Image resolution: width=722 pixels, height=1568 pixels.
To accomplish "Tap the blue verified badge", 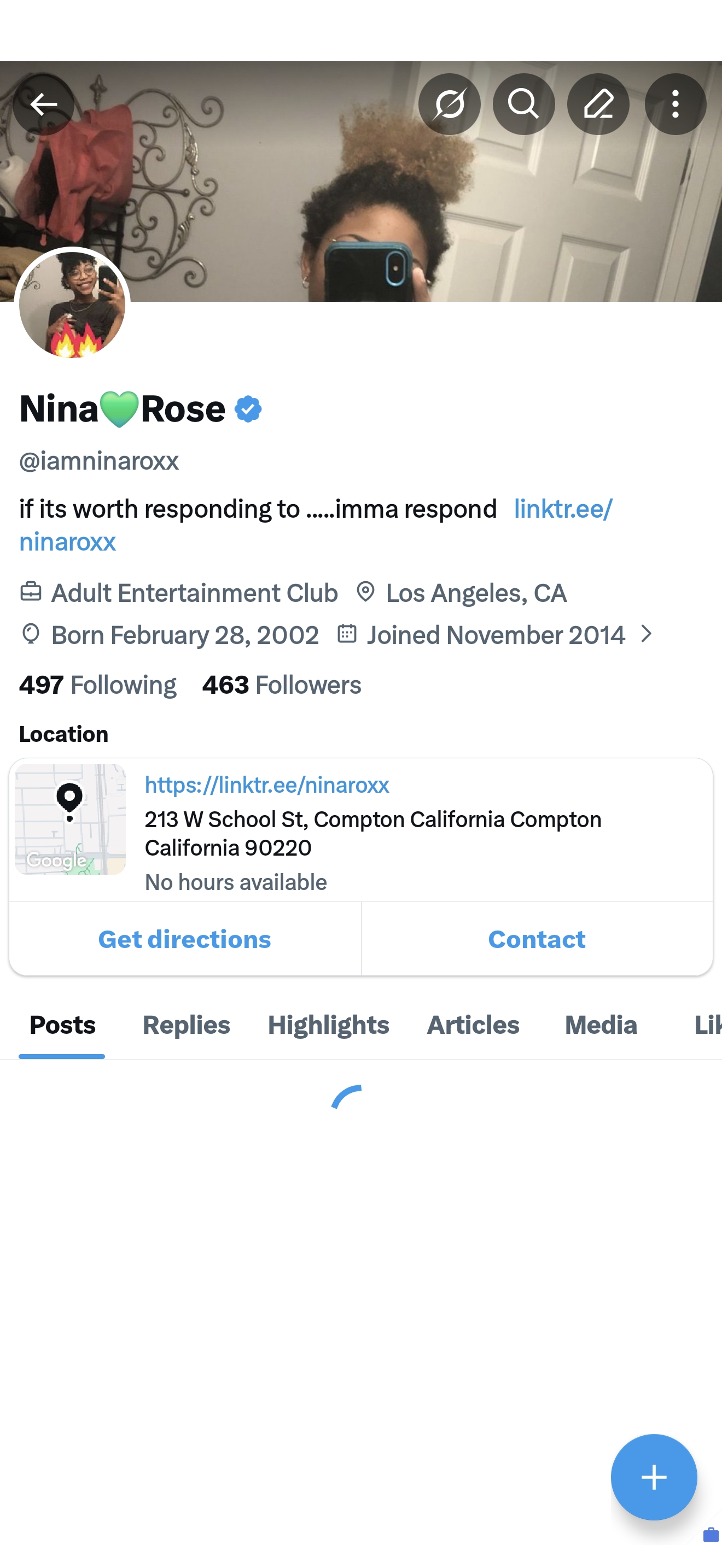I will coord(248,409).
